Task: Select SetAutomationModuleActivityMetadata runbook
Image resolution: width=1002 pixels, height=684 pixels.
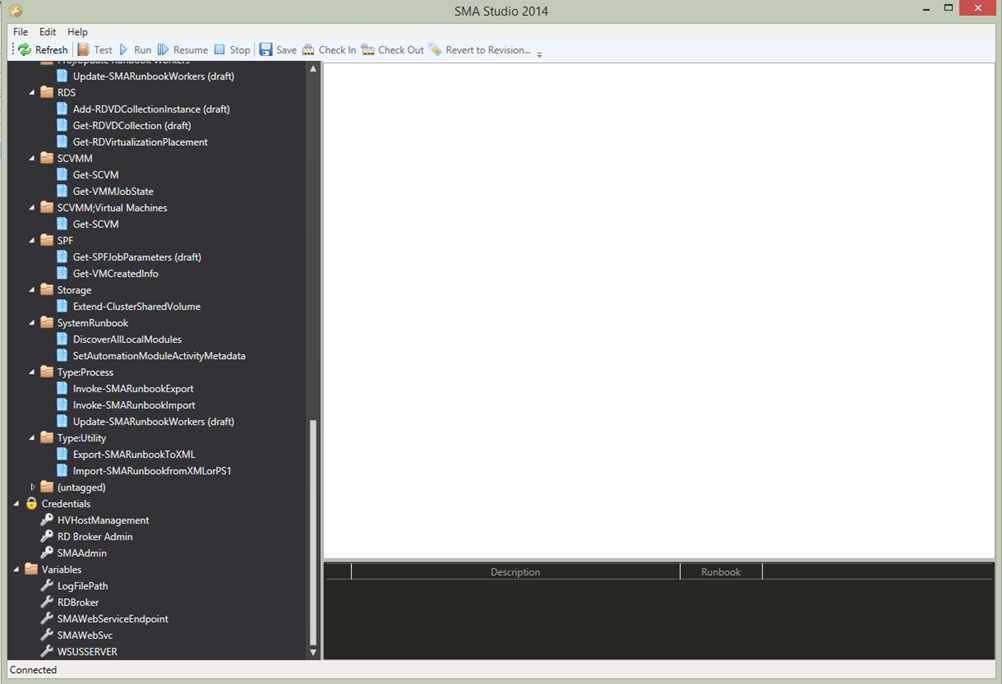Action: coord(159,355)
